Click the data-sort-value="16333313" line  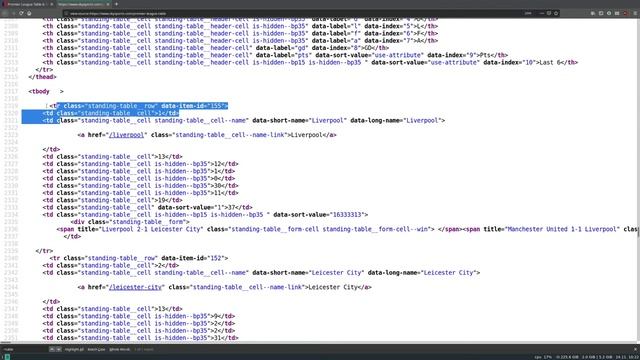coord(205,215)
